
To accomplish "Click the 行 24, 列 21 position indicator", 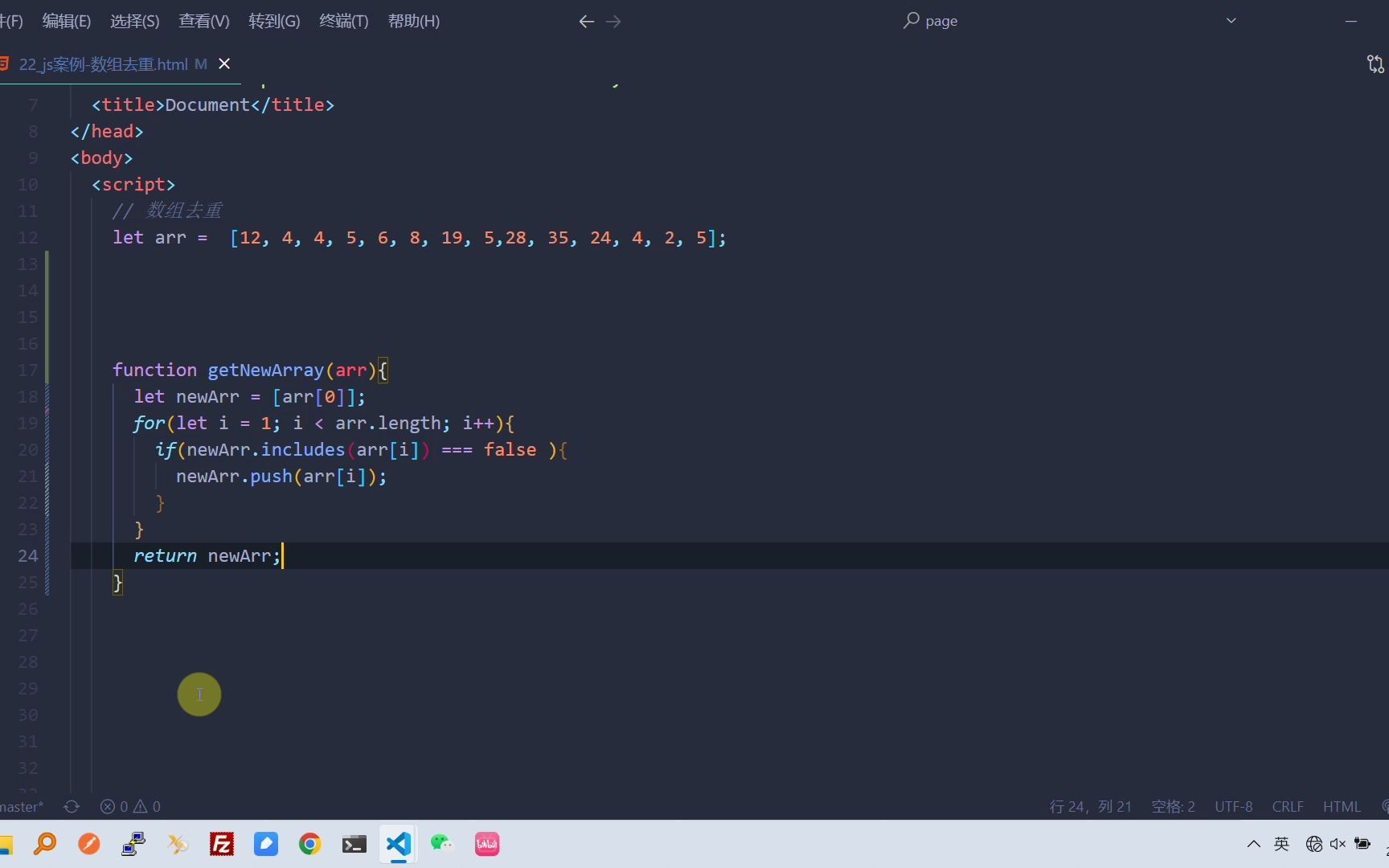I will 1091,806.
